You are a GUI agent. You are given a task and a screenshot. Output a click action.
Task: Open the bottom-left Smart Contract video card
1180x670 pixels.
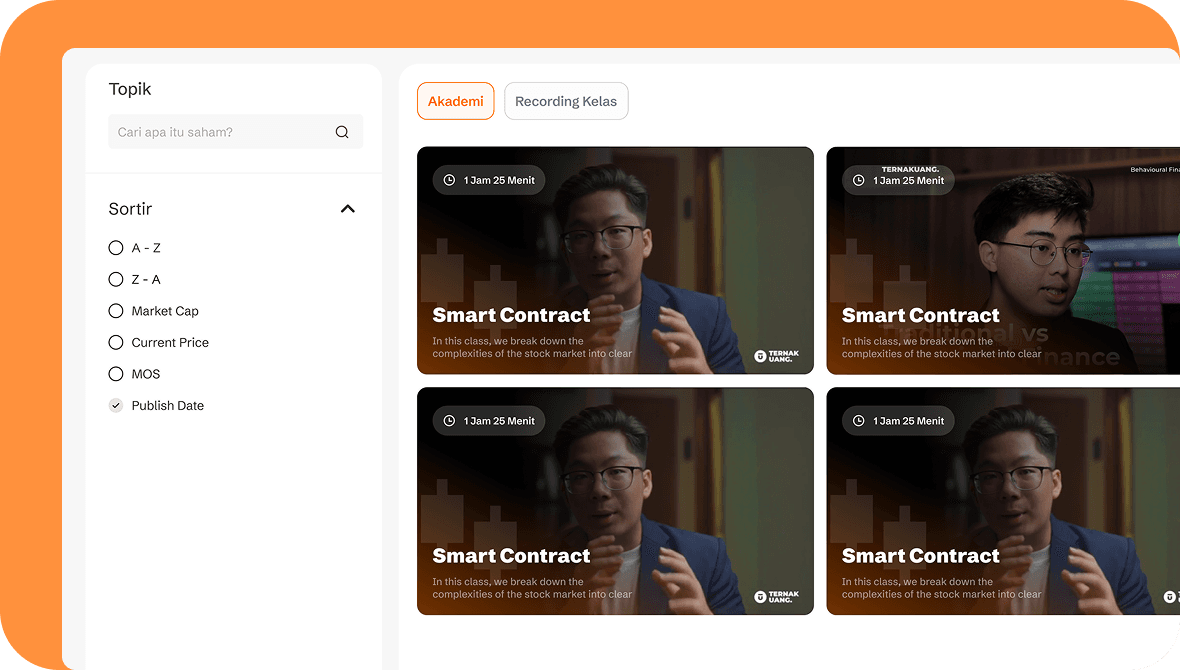tap(615, 501)
